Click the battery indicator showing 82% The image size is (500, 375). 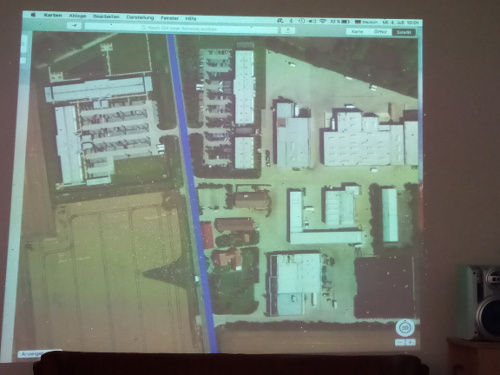(340, 22)
